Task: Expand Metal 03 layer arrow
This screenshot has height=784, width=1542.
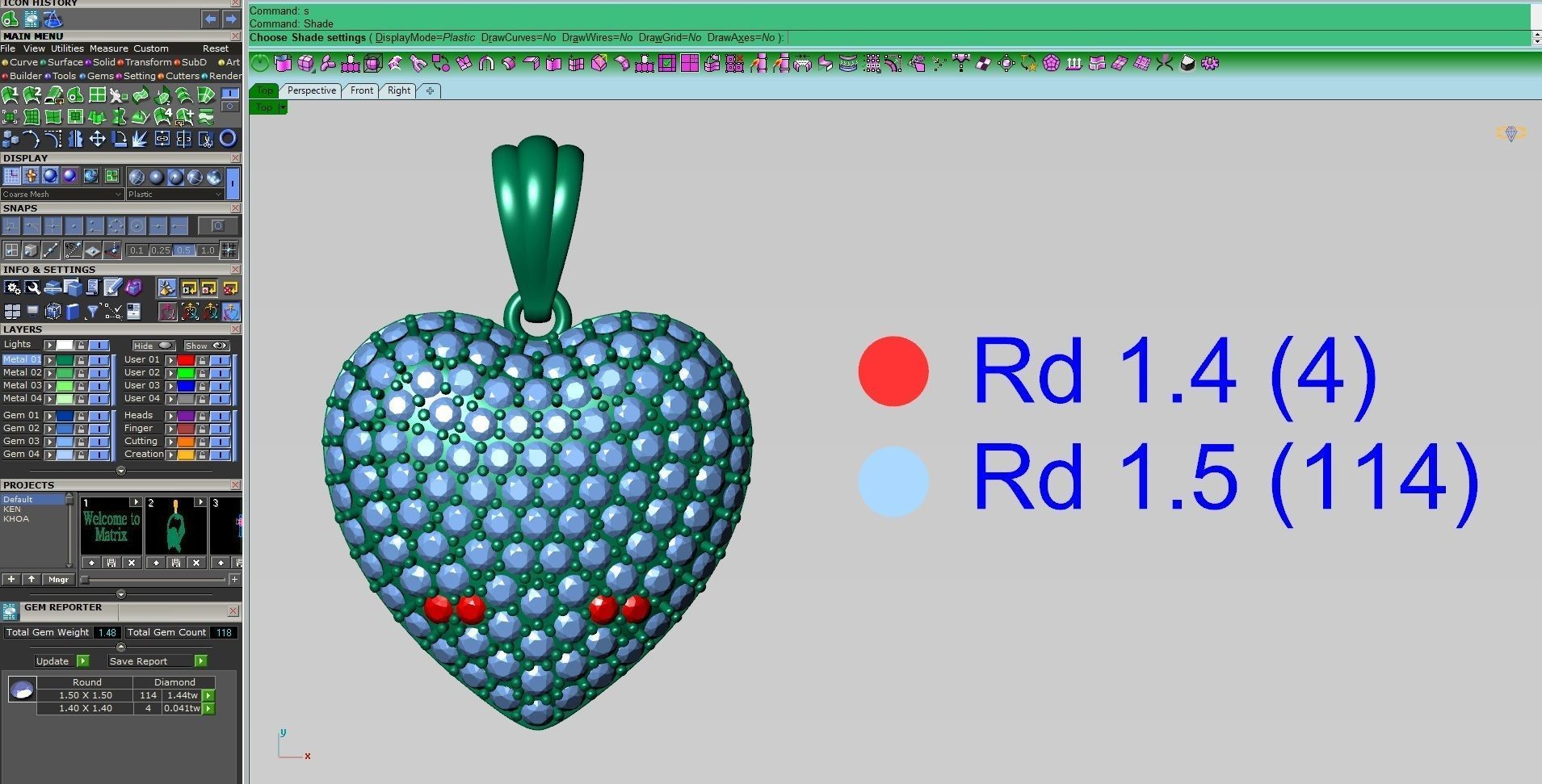Action: tap(50, 386)
